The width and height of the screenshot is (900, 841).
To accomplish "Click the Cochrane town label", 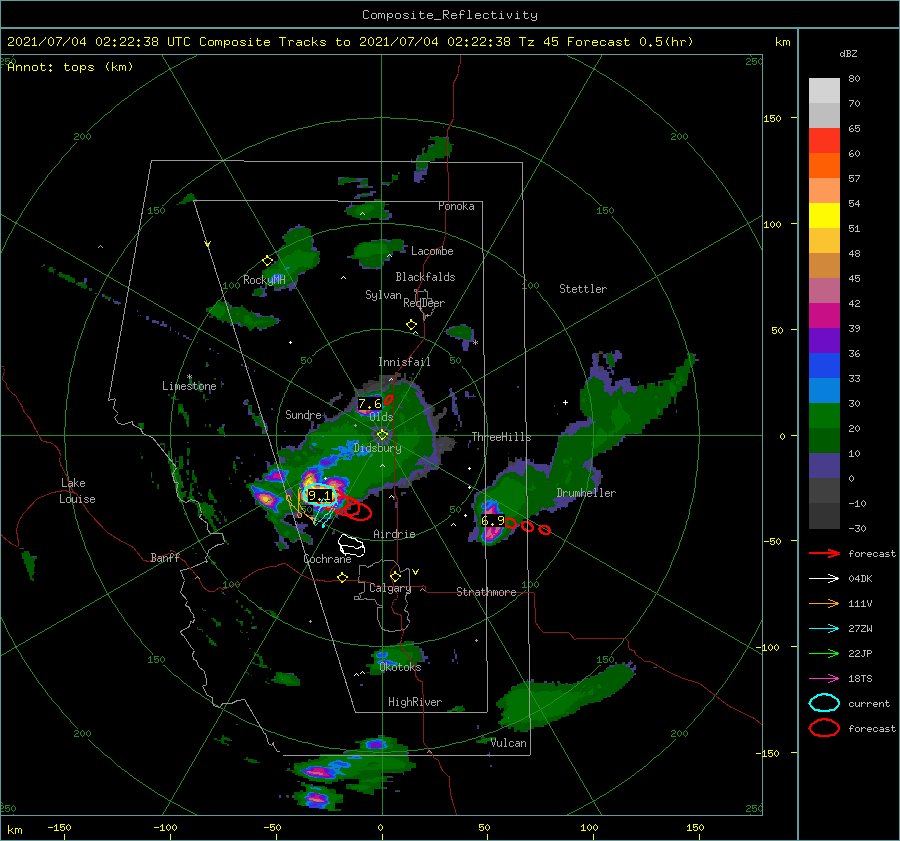I will tap(327, 559).
